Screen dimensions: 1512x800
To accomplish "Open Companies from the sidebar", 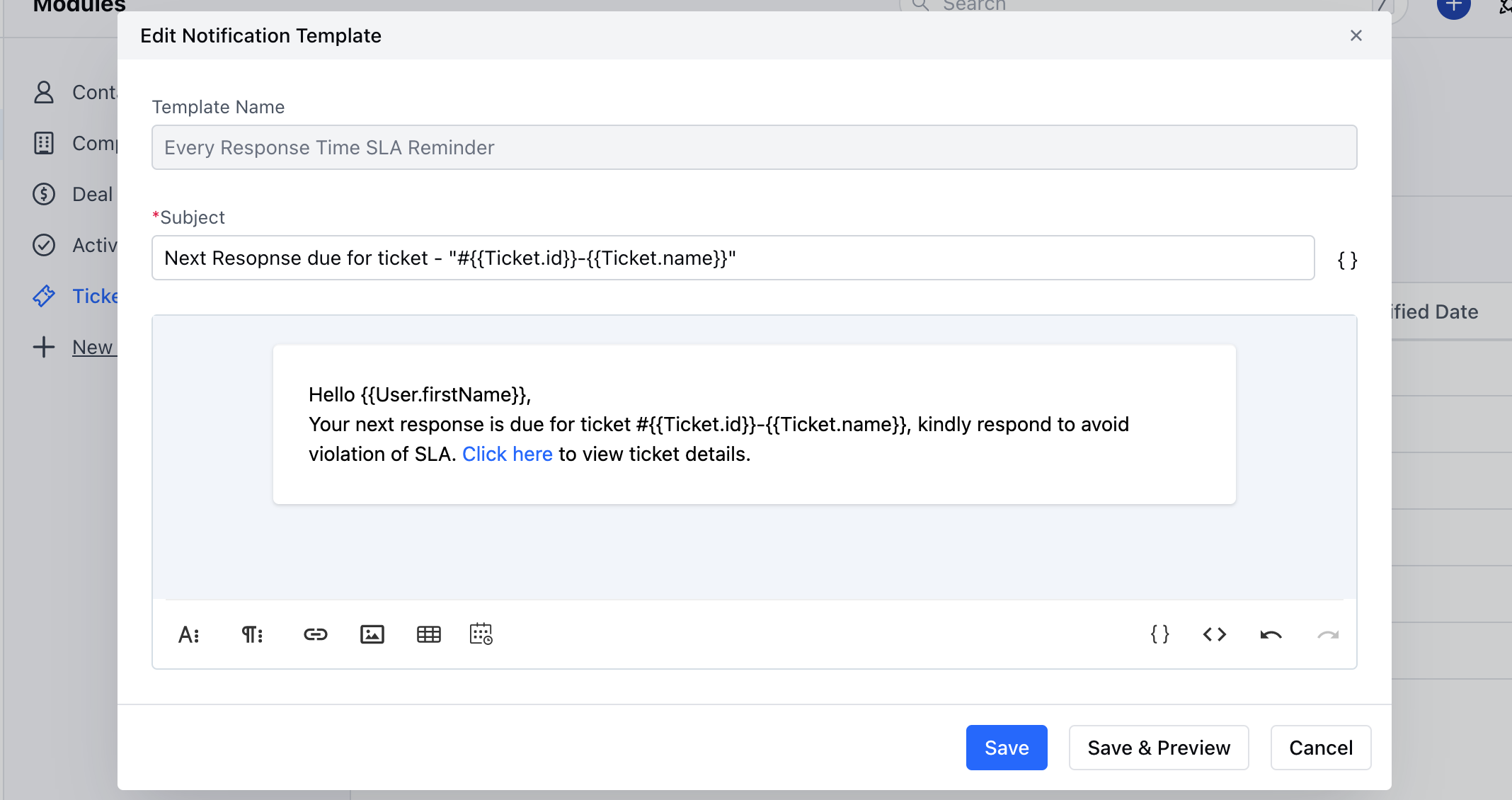I will tap(44, 143).
